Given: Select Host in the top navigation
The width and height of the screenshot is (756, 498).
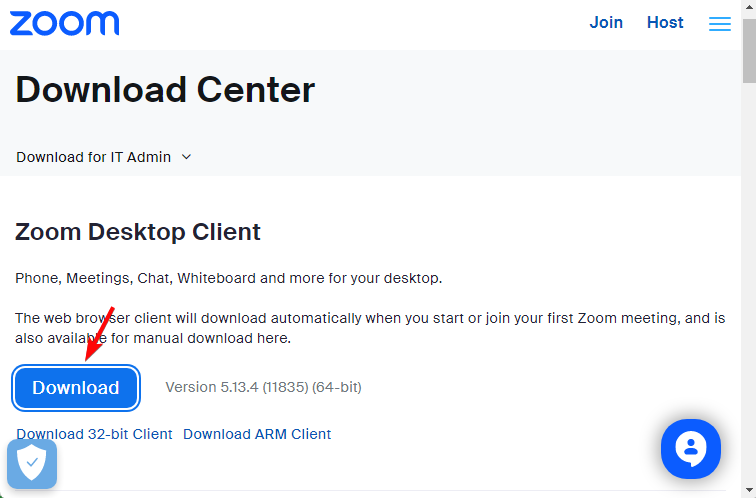Looking at the screenshot, I should [665, 22].
